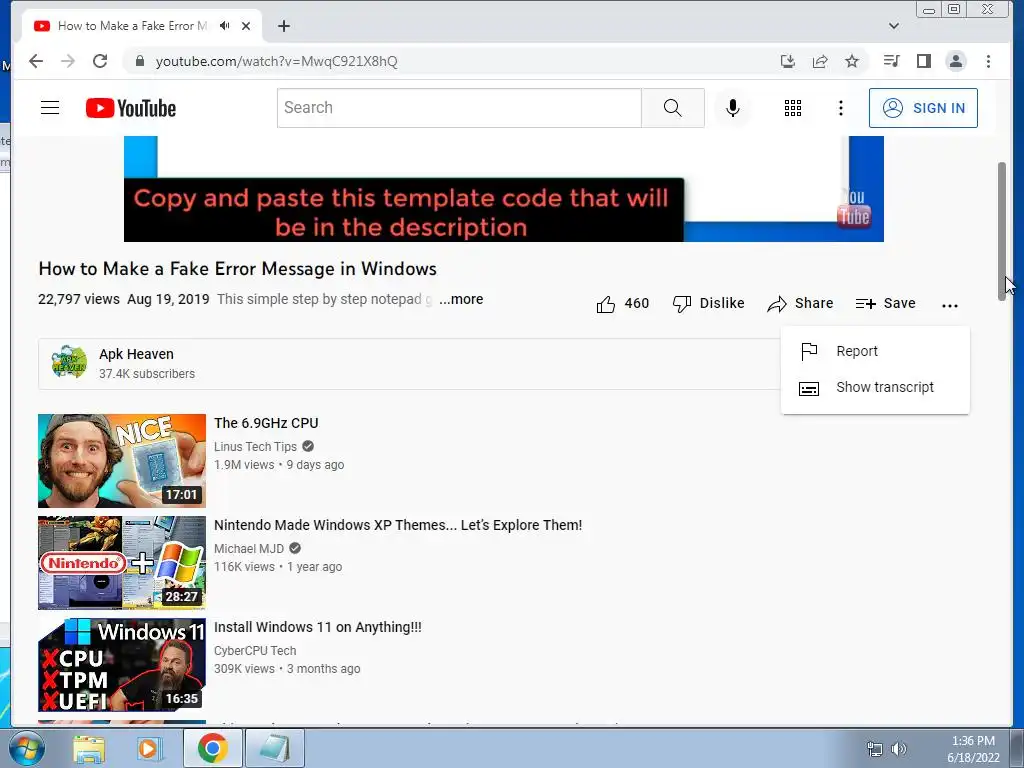This screenshot has height=768, width=1024.
Task: Open Apk Heaven channel avatar
Action: tap(69, 362)
